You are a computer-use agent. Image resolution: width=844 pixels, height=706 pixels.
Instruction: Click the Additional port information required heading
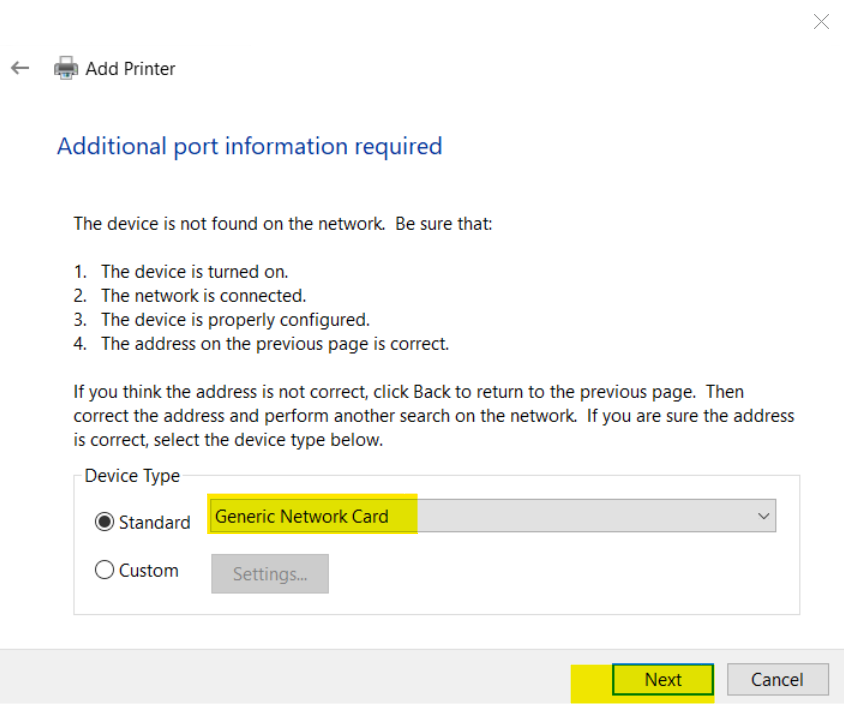(x=250, y=146)
